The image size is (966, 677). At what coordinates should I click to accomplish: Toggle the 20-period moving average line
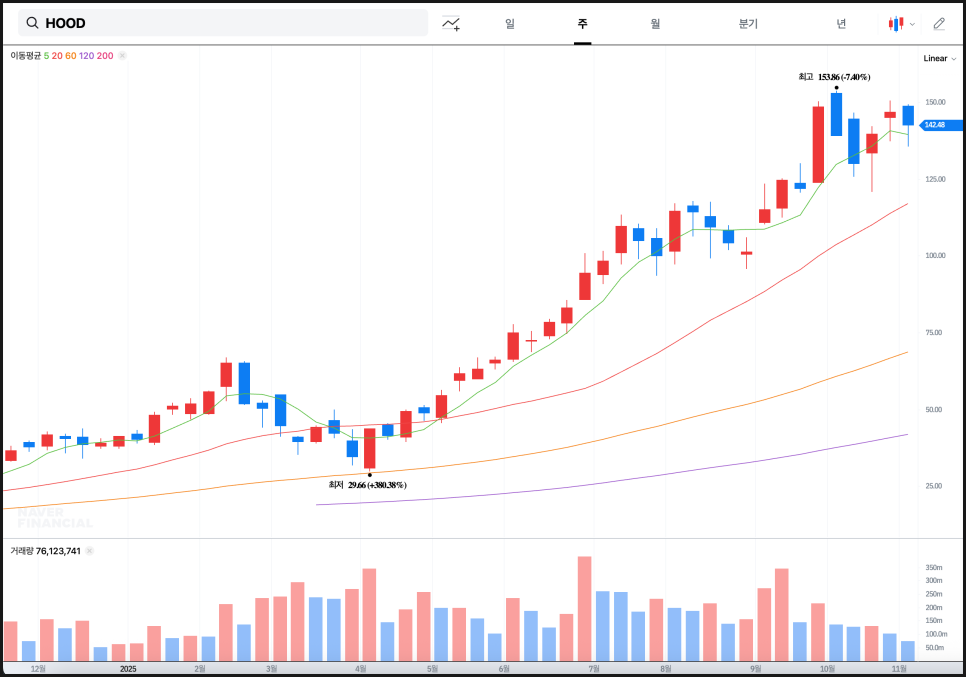[x=57, y=56]
